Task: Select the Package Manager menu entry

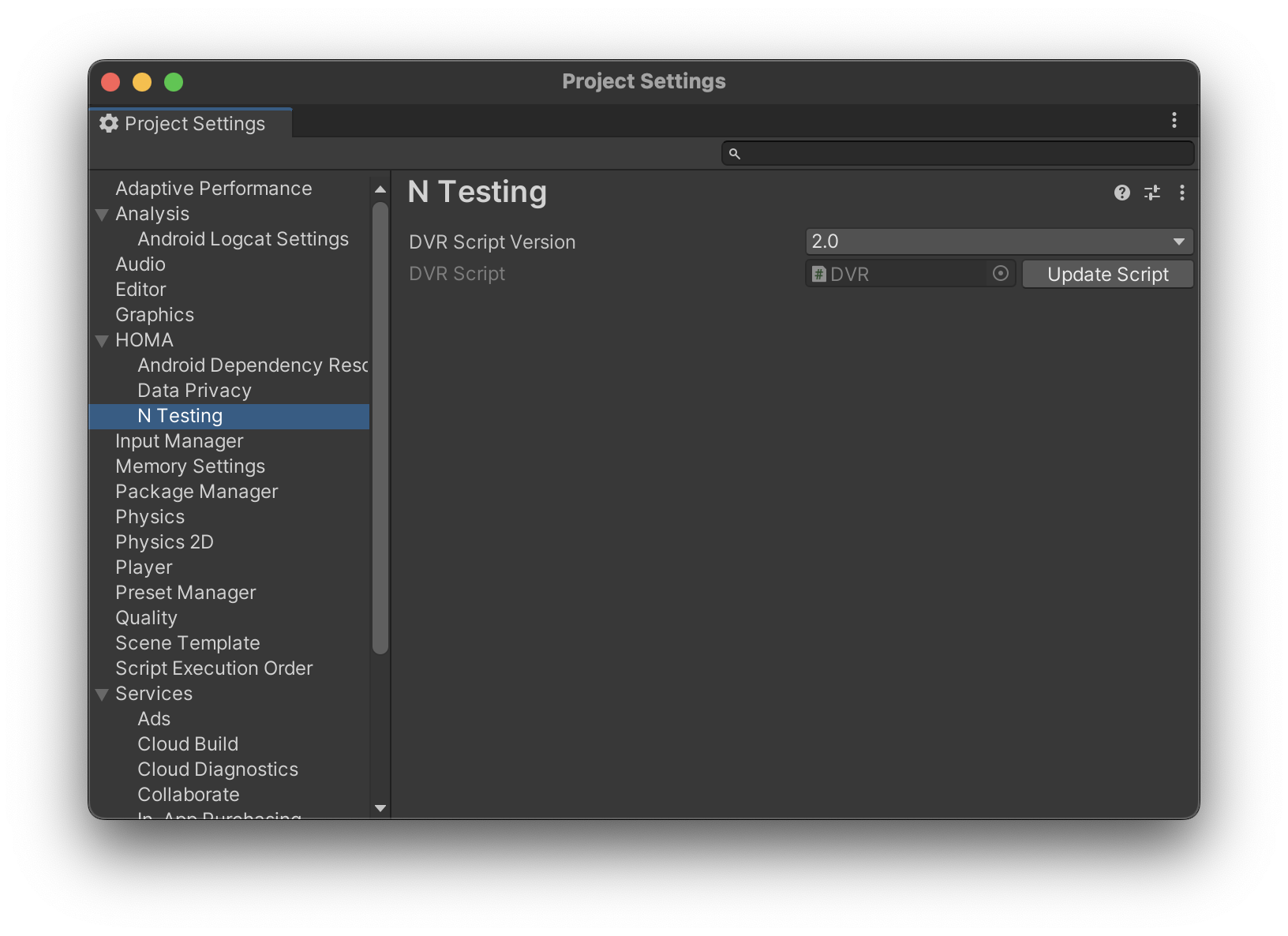Action: (x=197, y=492)
